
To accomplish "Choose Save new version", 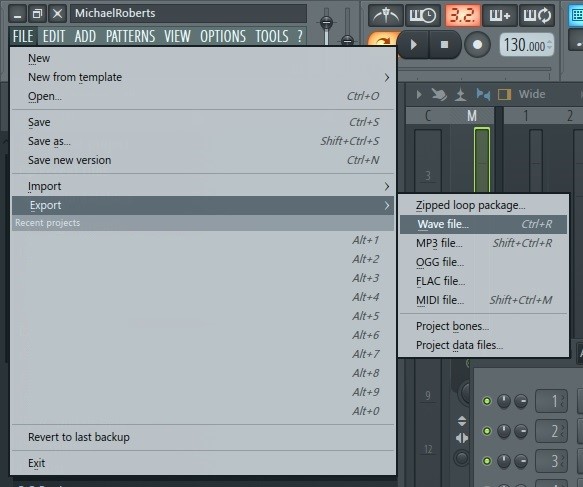I will (x=203, y=160).
